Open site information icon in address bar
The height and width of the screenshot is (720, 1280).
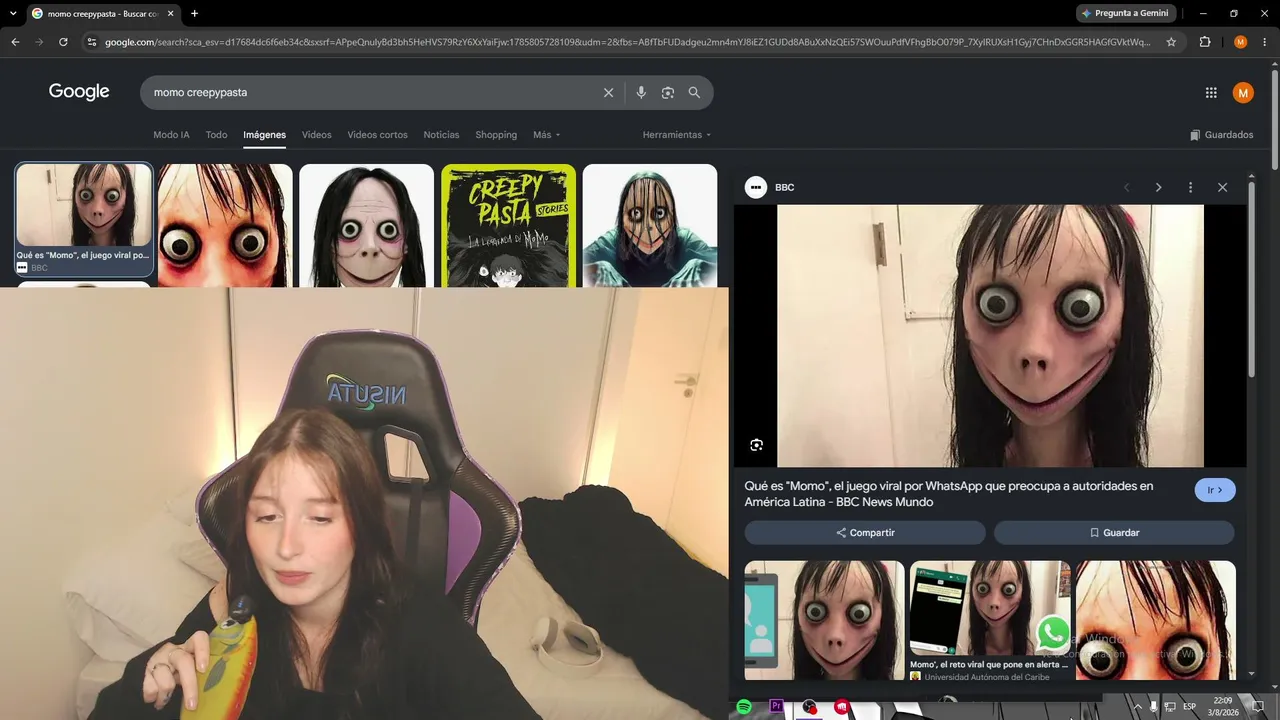[x=92, y=42]
